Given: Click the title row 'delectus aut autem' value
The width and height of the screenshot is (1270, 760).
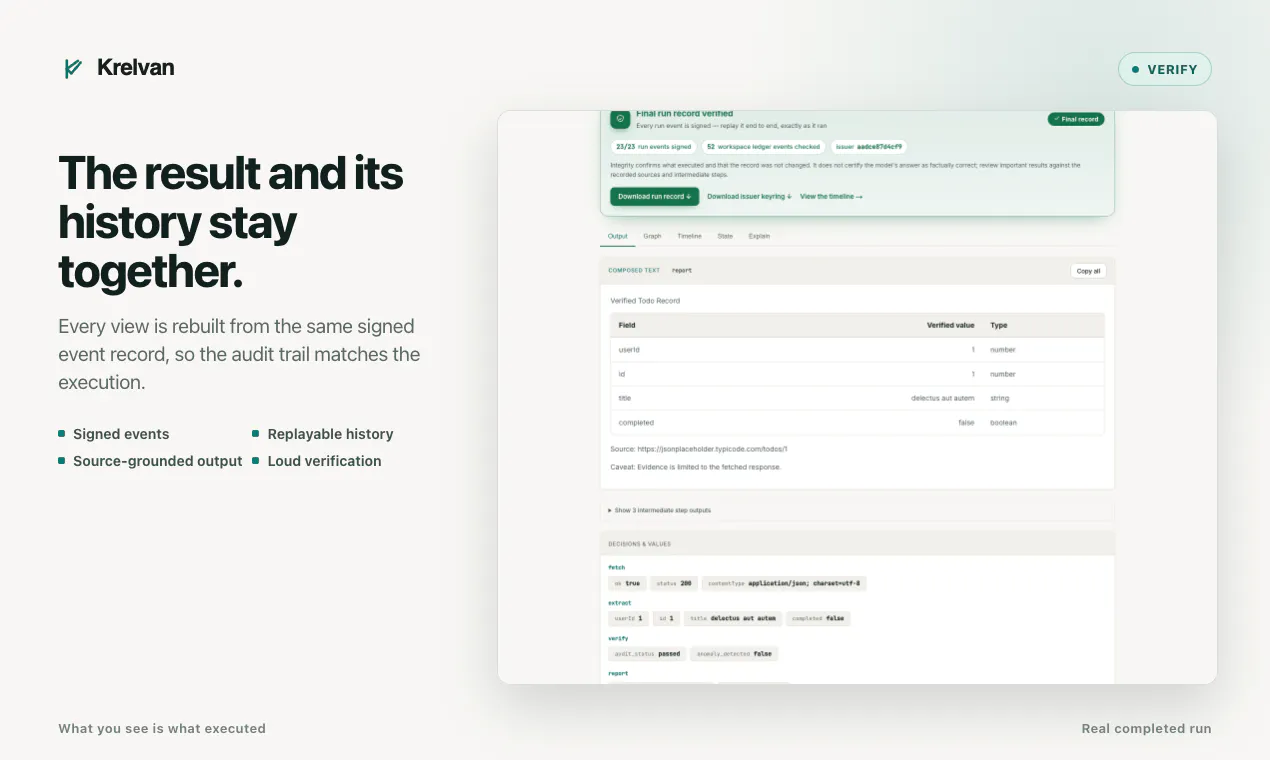Looking at the screenshot, I should click(942, 398).
